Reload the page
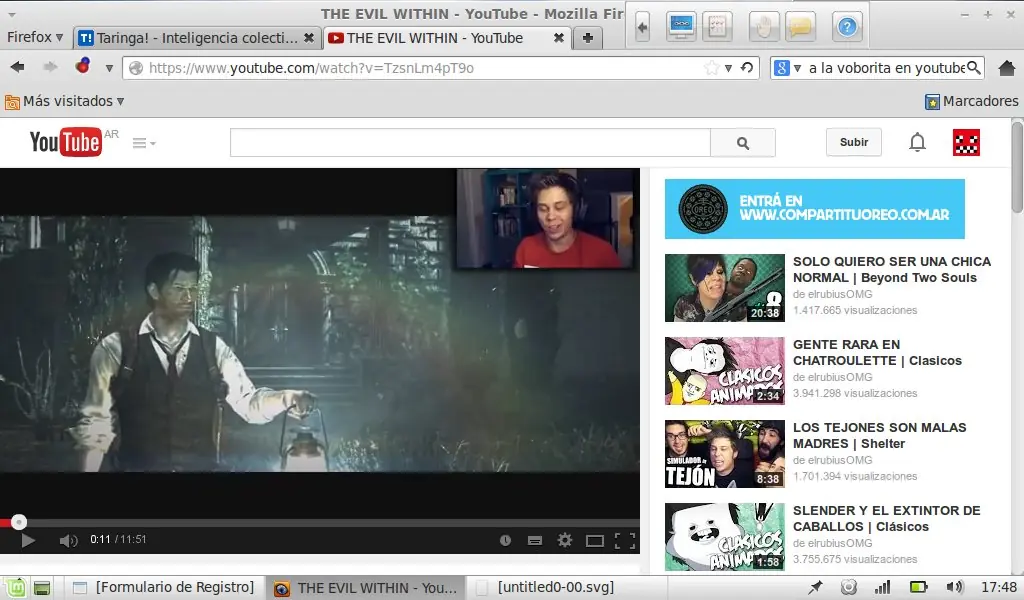This screenshot has width=1024, height=600. pos(747,67)
